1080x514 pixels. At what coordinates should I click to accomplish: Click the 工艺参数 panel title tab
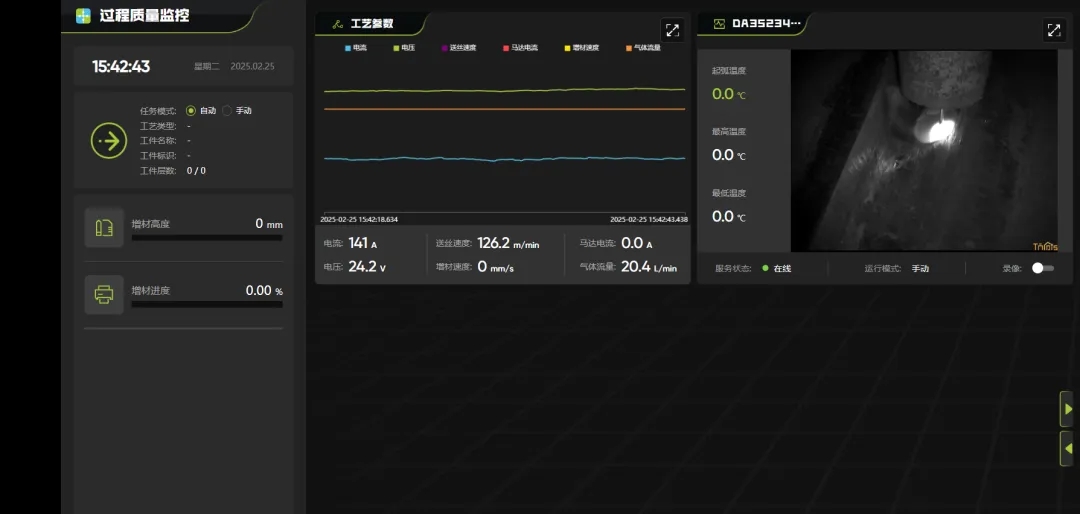pyautogui.click(x=371, y=24)
